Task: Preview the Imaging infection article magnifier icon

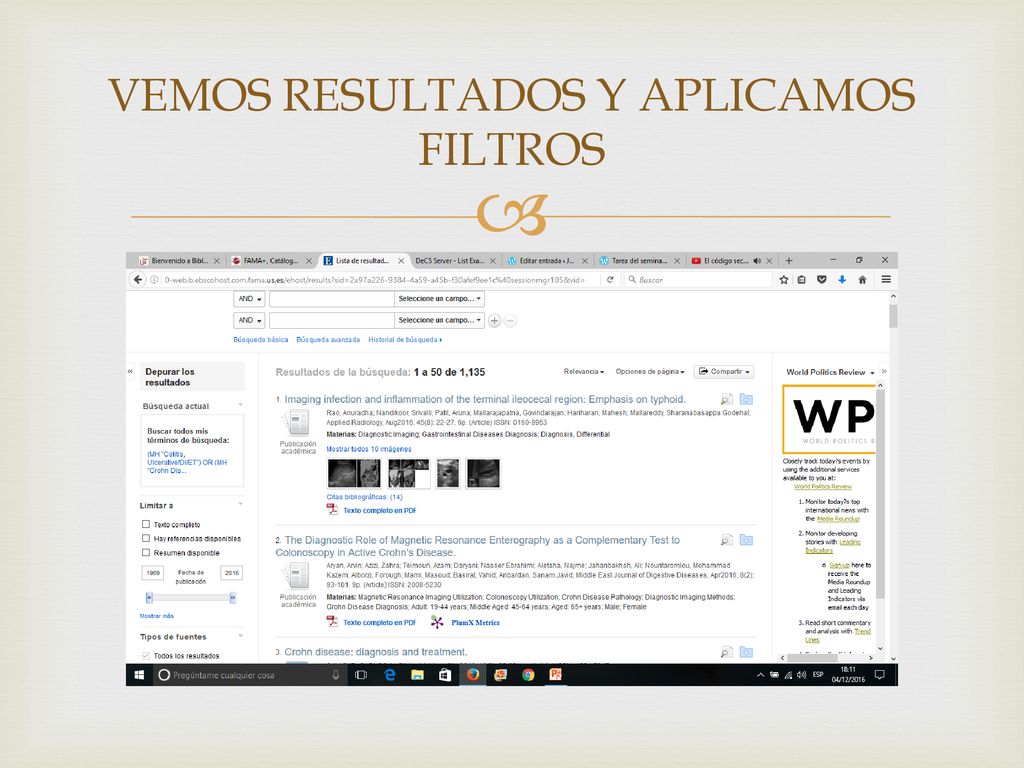Action: 726,399
